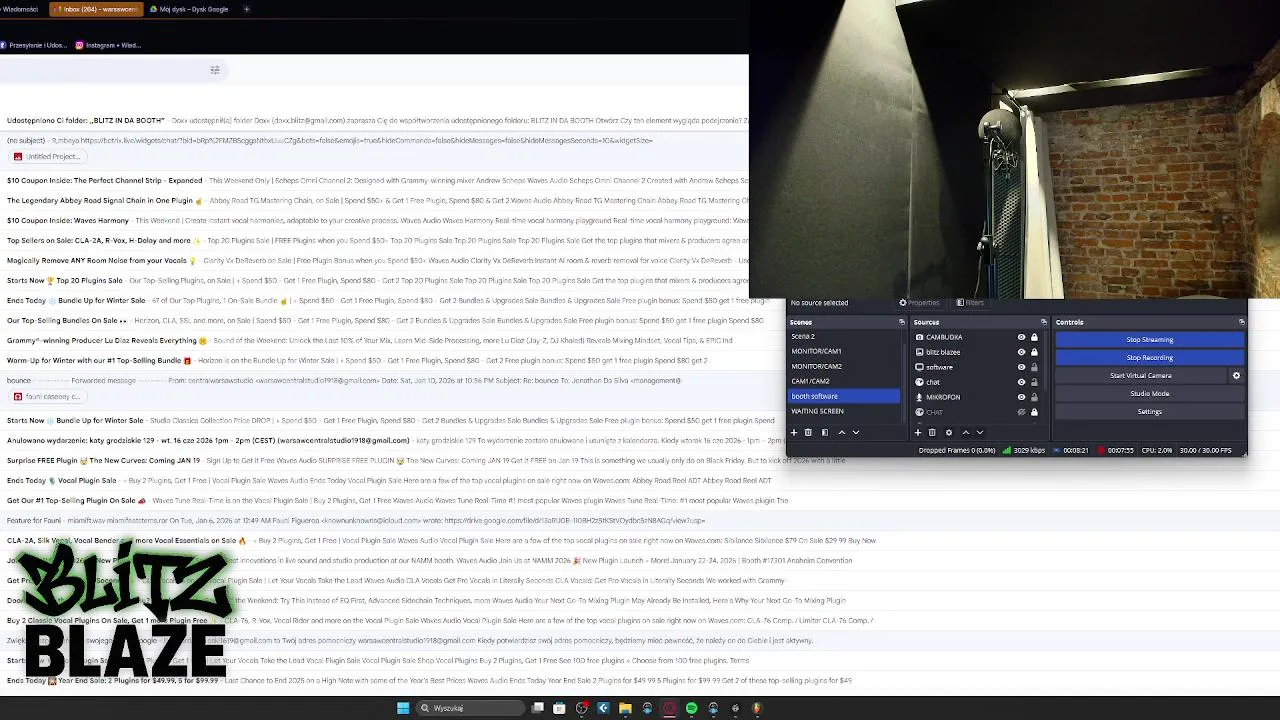Screen dimensions: 1280x720
Task: Unlock the uppercase CHAT source
Action: coord(1034,412)
